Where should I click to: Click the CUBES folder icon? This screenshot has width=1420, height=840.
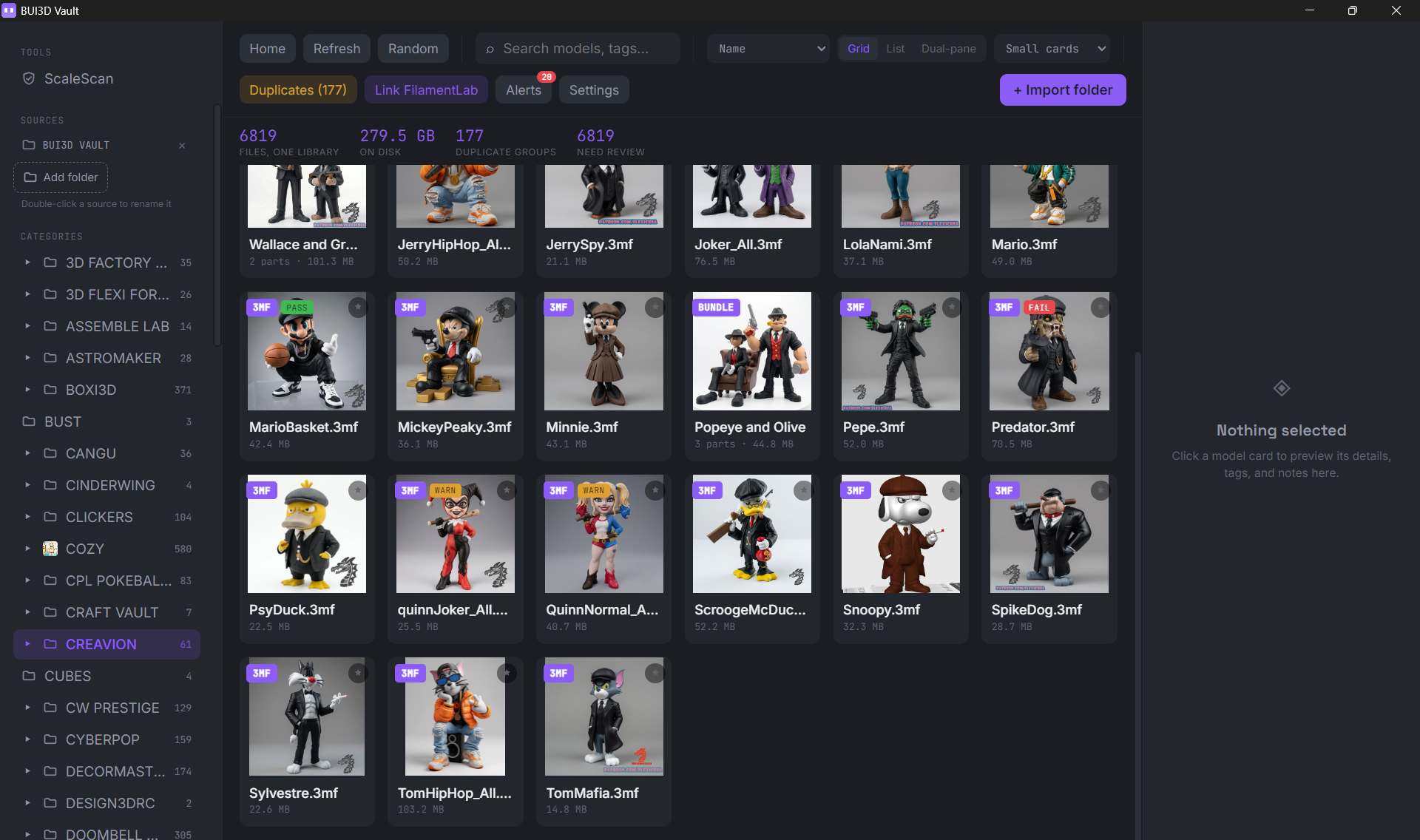[29, 676]
